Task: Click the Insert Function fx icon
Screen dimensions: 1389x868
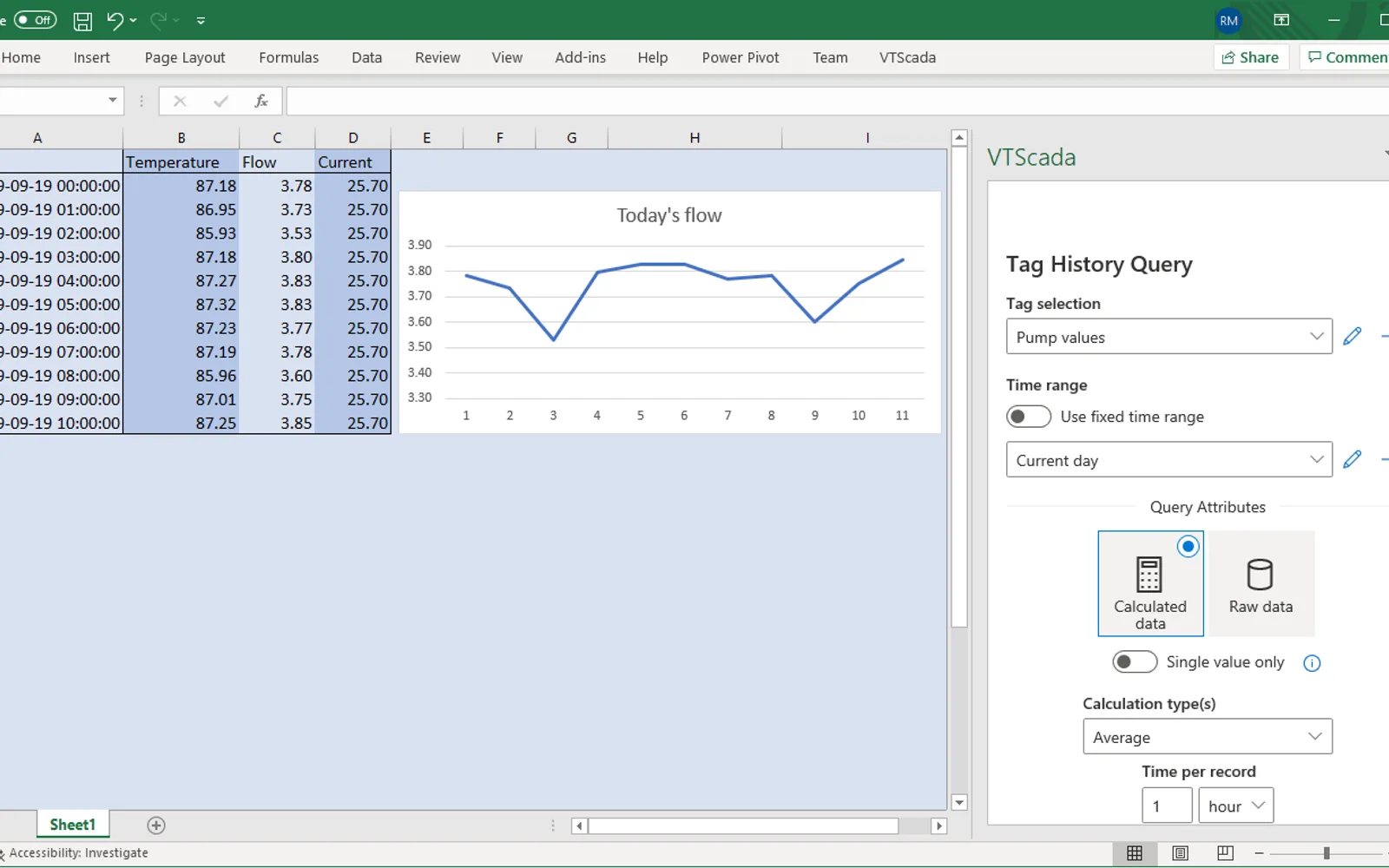Action: 260,102
